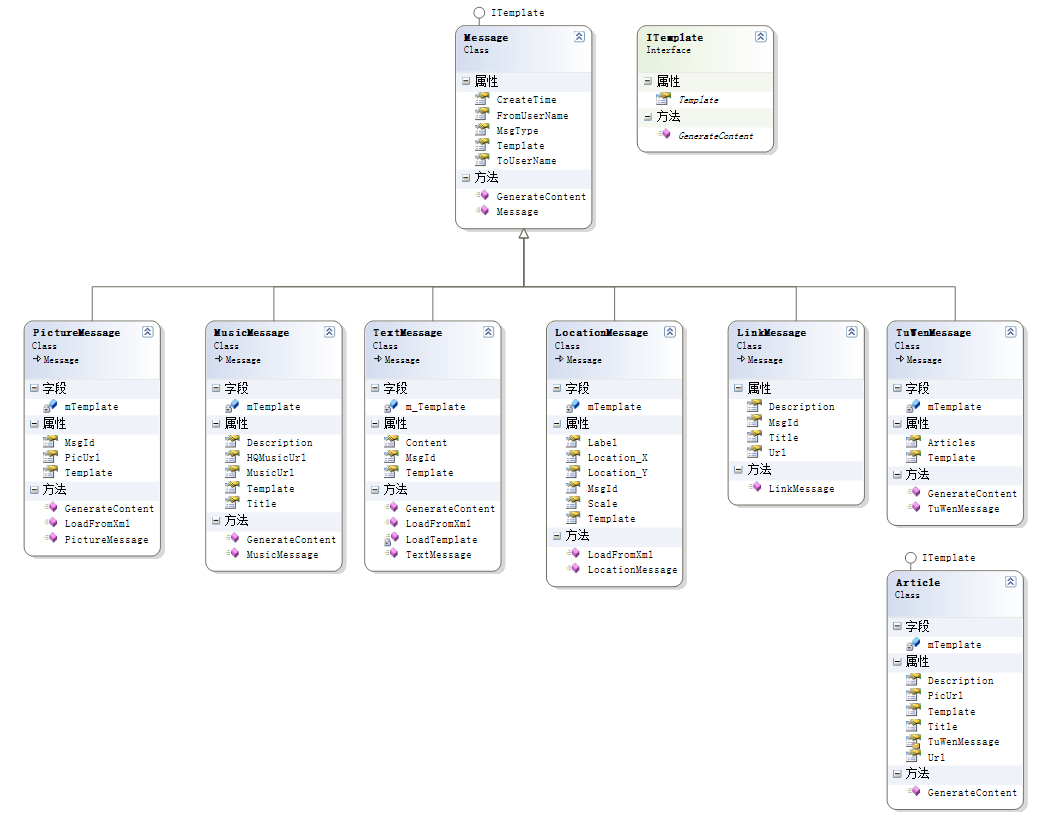The image size is (1050, 820).
Task: Click Message constructor method icon
Action: click(x=483, y=211)
